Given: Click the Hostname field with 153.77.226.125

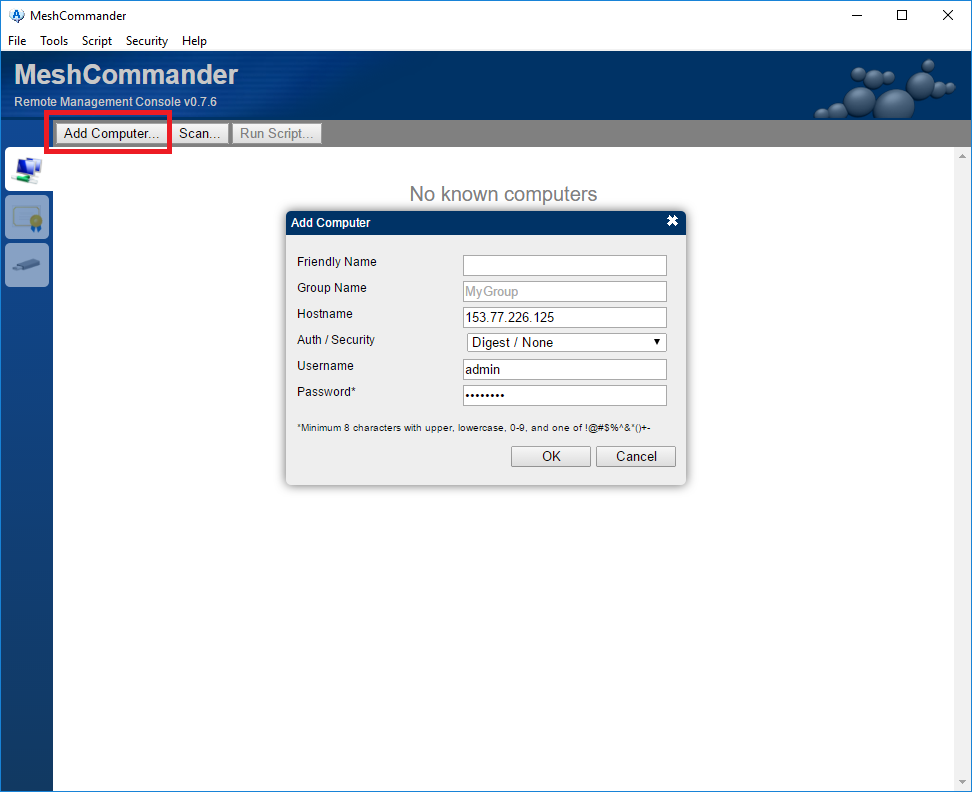Looking at the screenshot, I should pos(565,317).
